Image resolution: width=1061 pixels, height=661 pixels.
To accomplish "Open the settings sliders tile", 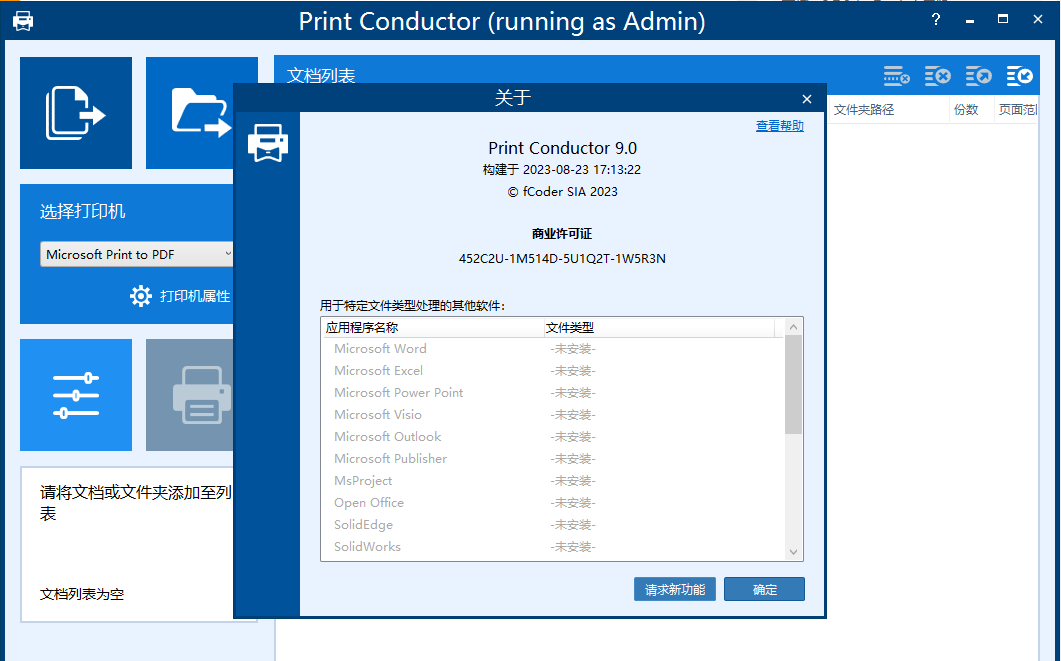I will point(76,395).
